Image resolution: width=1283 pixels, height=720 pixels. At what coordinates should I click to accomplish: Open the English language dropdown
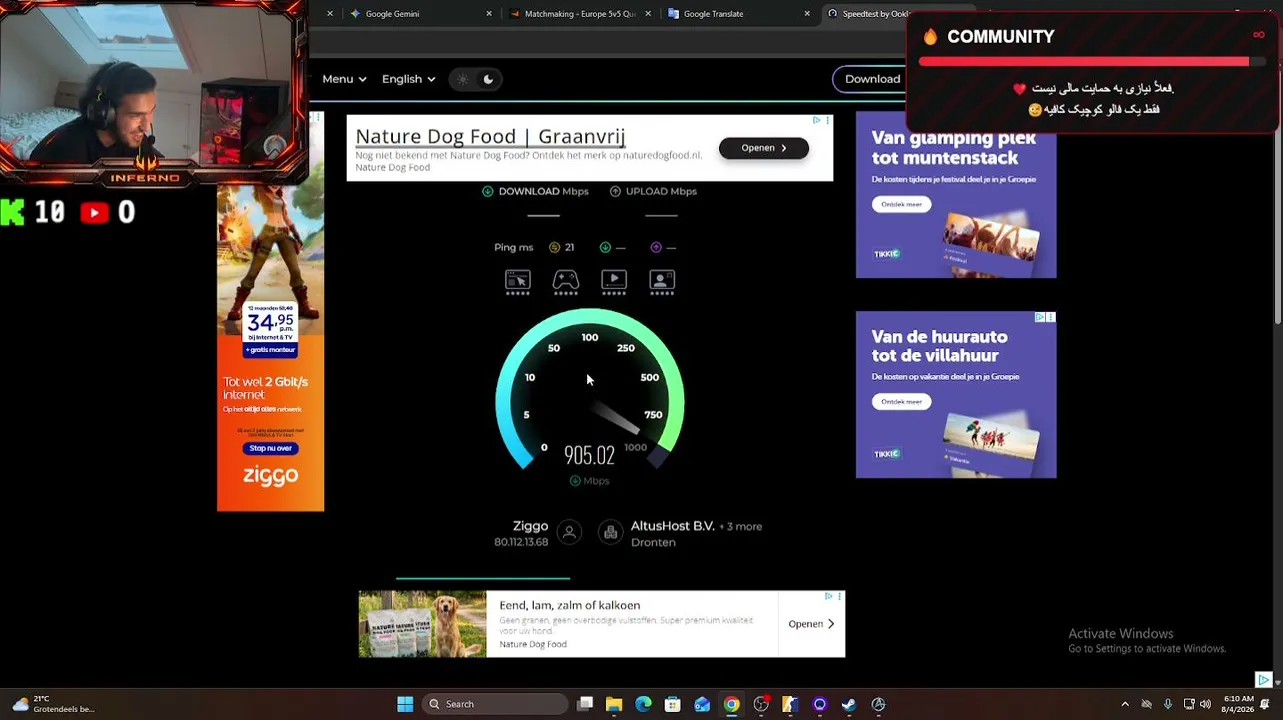click(x=408, y=79)
